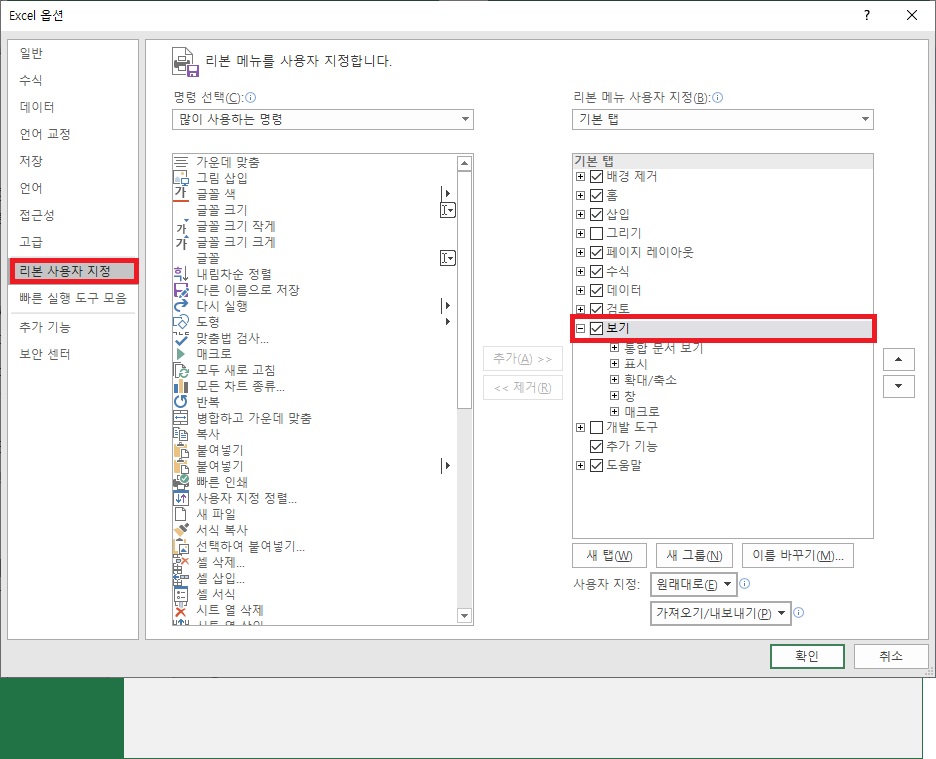Expand the 확대/축소 group
936x759 pixels.
pyautogui.click(x=614, y=379)
